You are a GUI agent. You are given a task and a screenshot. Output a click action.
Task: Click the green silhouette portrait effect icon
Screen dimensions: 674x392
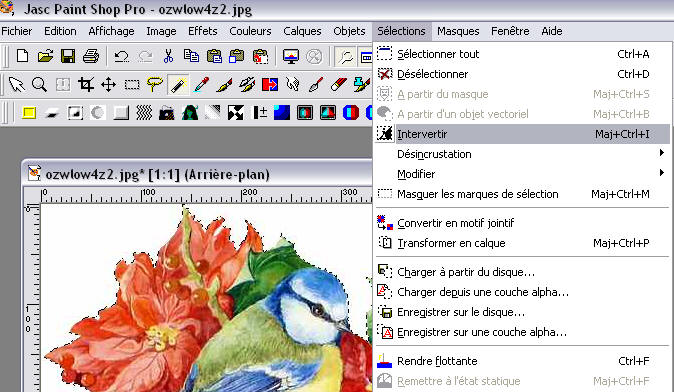pos(190,113)
